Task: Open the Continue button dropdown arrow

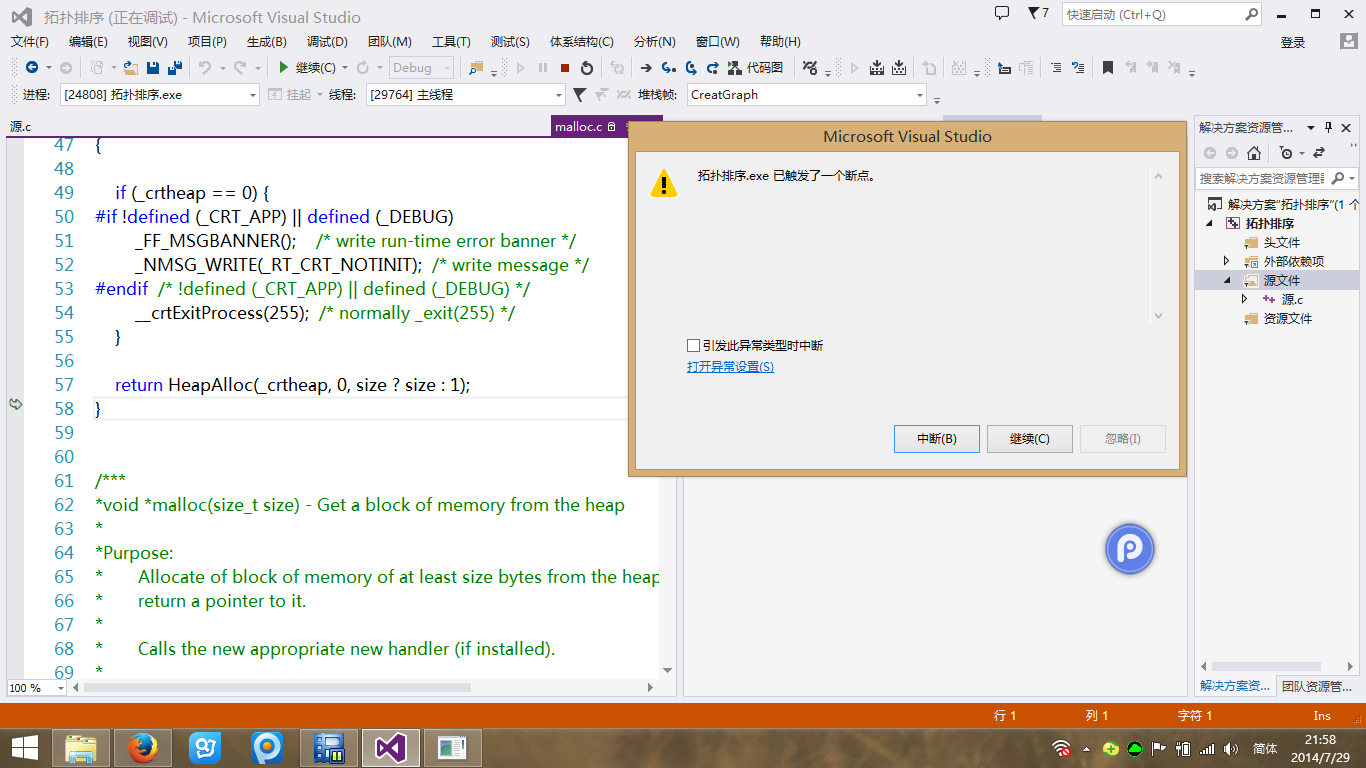Action: click(x=345, y=68)
